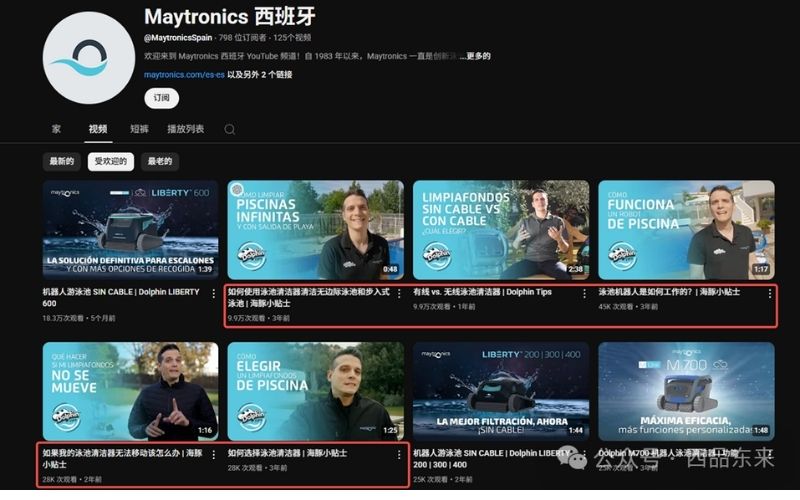Open the 以及另外 2 个链接 links
The image size is (800, 500).
[260, 74]
